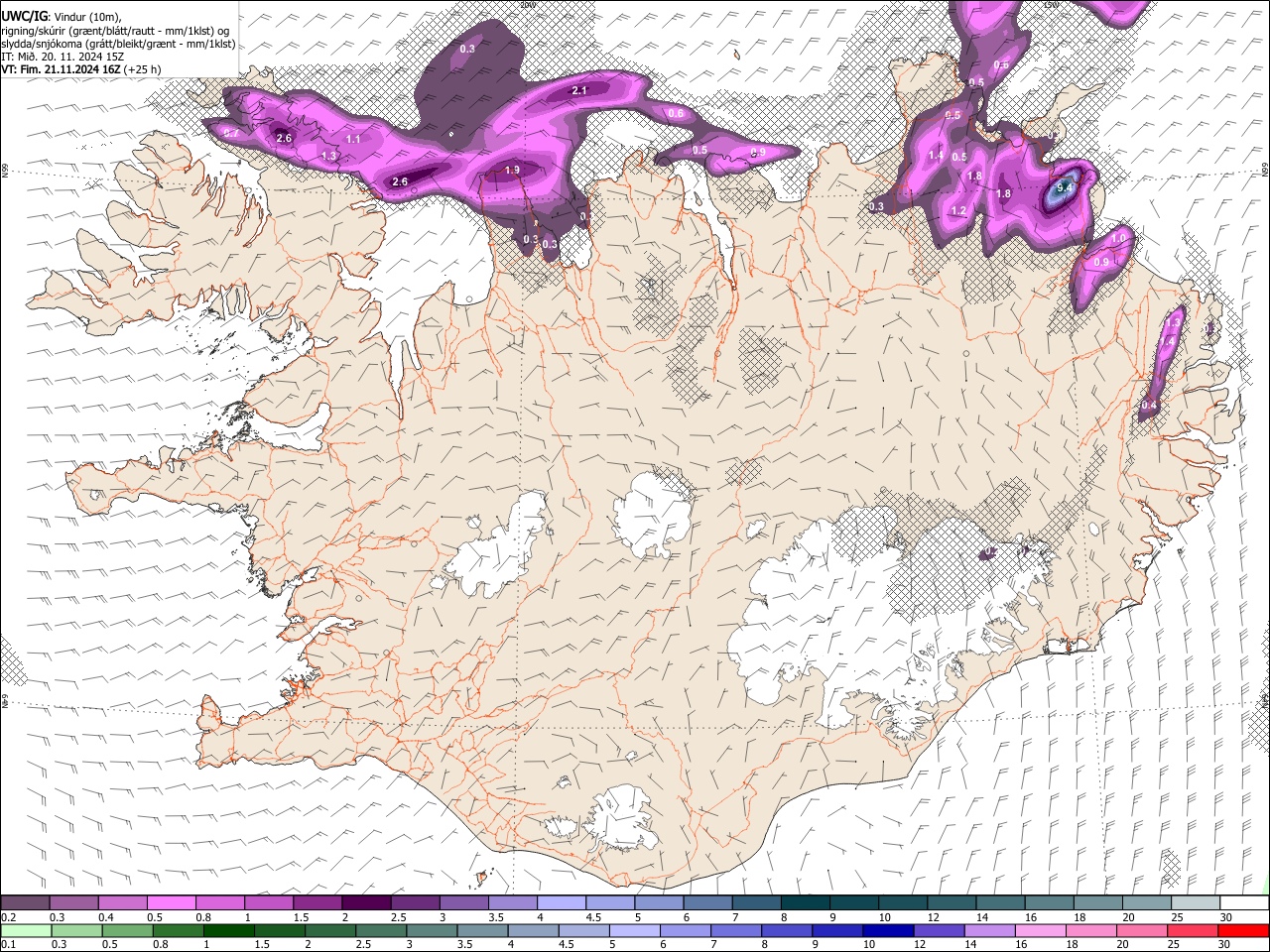Viewport: 1270px width, 952px height.
Task: Click the 0.7 value label on the map
Action: coord(231,133)
